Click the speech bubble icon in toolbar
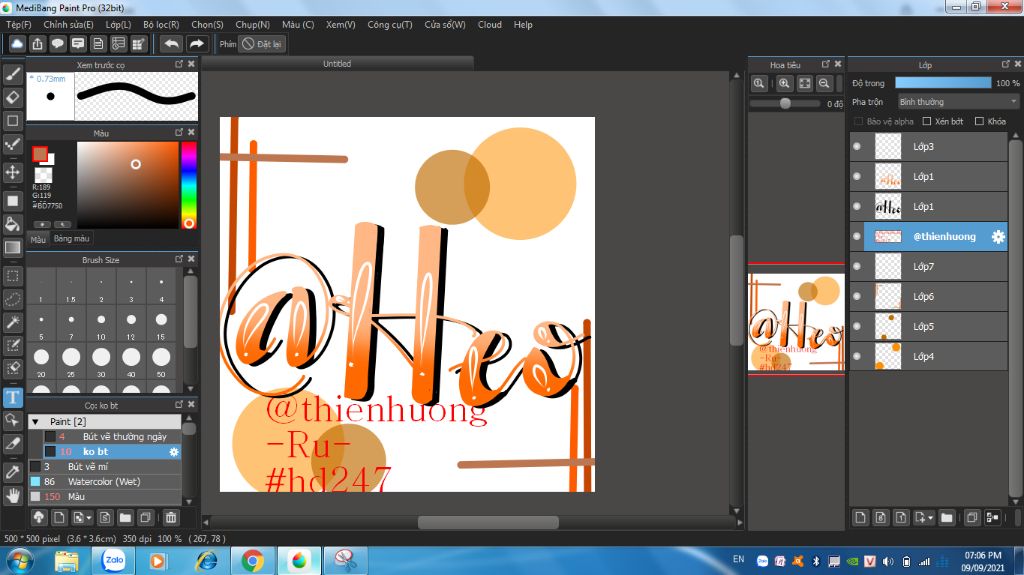 coord(57,44)
